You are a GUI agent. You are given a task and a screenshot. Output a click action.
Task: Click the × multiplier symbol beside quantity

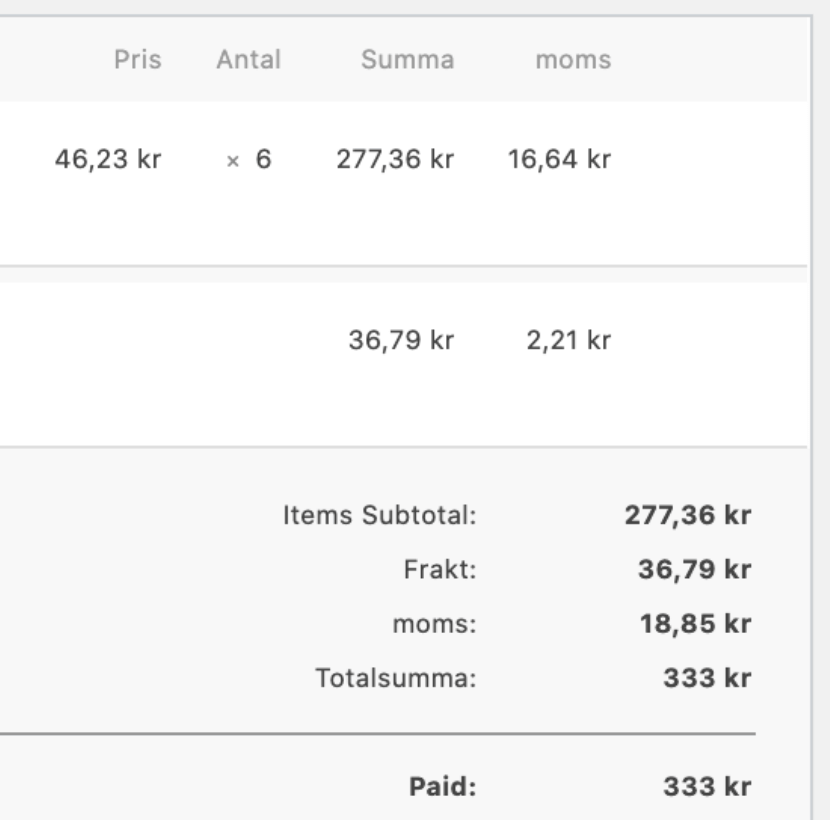[232, 161]
